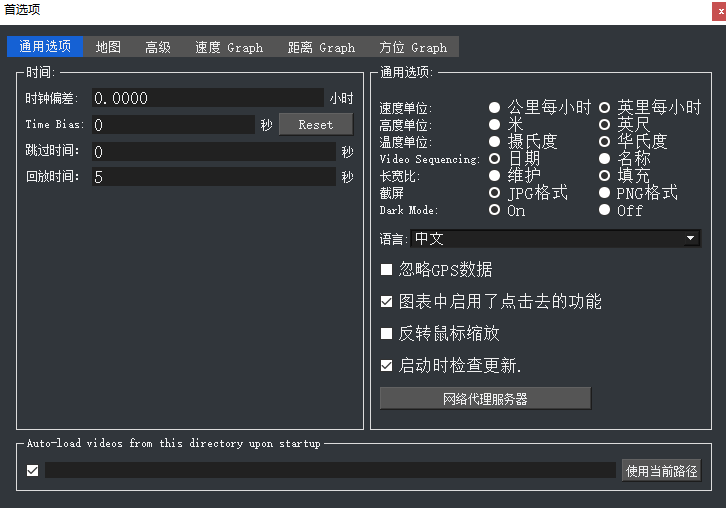Select 摄氏度 temperature unit
Viewport: 726px width, 508px height.
tap(523, 141)
